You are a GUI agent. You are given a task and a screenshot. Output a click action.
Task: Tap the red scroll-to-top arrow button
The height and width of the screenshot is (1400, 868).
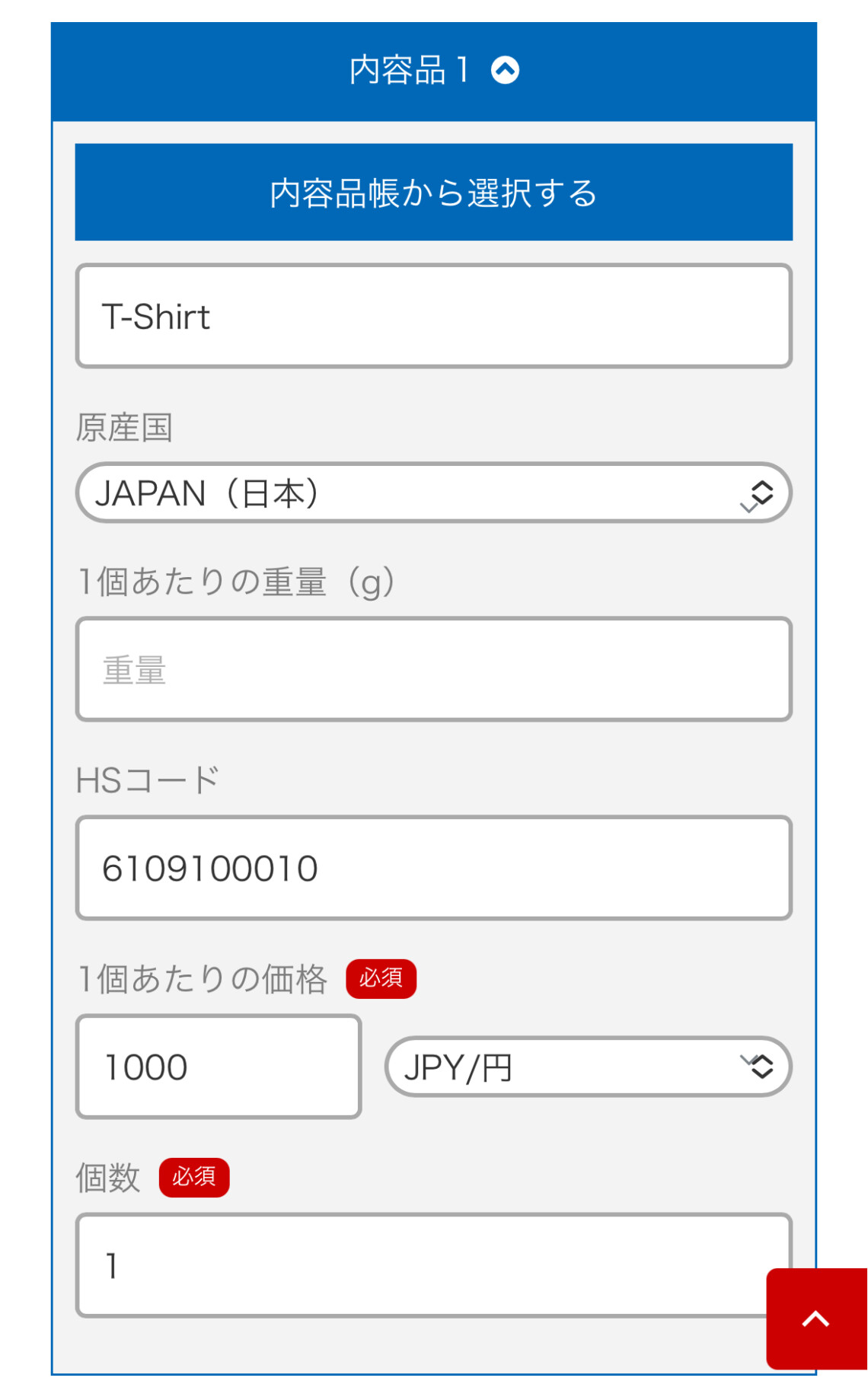[x=816, y=1319]
